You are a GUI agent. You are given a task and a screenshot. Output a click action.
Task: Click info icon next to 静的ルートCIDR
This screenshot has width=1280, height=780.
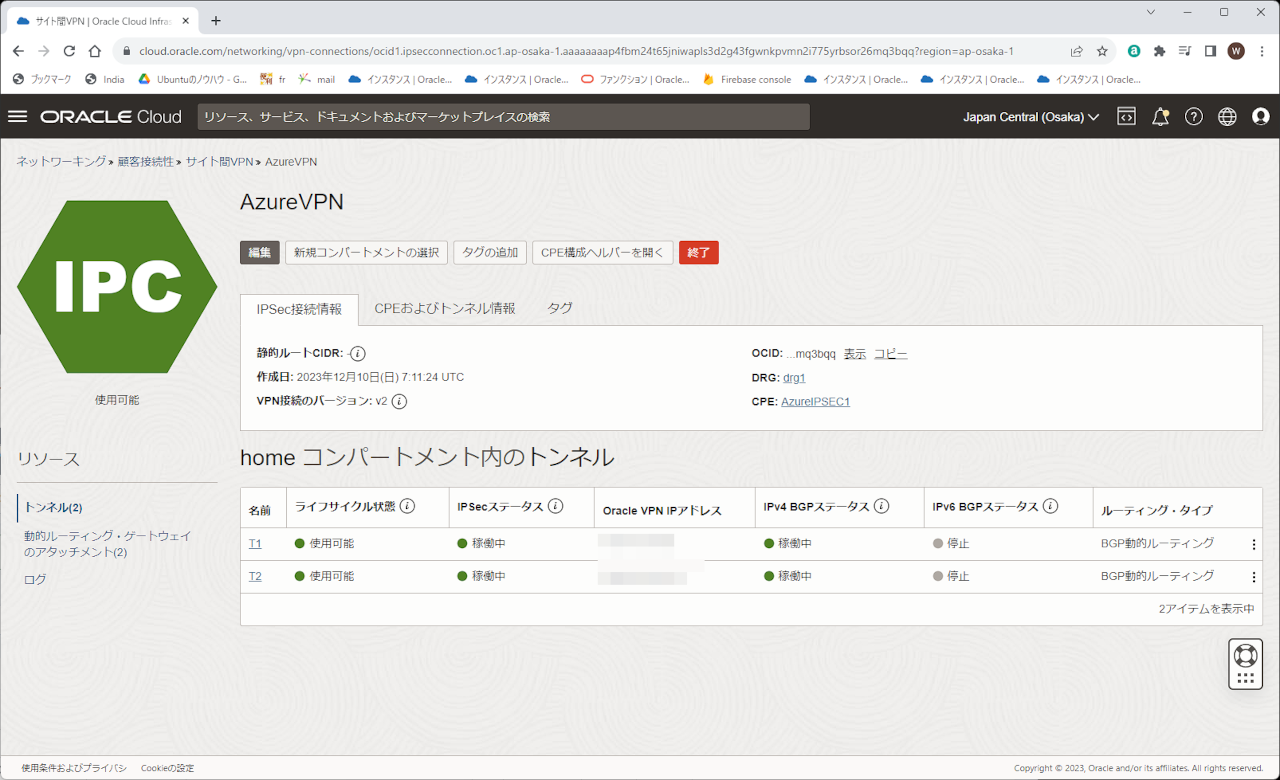(357, 353)
